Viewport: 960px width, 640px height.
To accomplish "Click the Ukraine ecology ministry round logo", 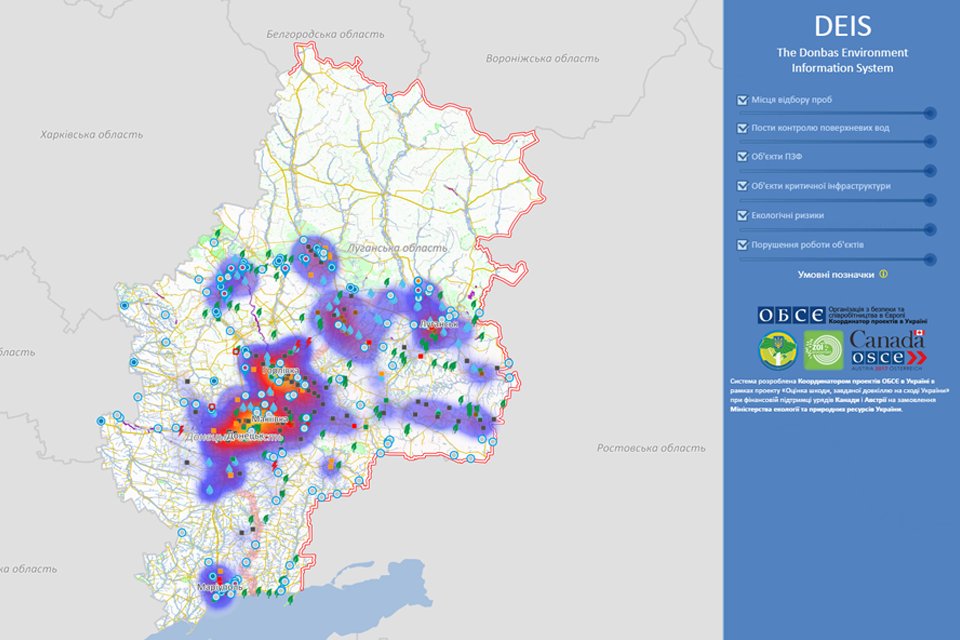I will pos(778,350).
